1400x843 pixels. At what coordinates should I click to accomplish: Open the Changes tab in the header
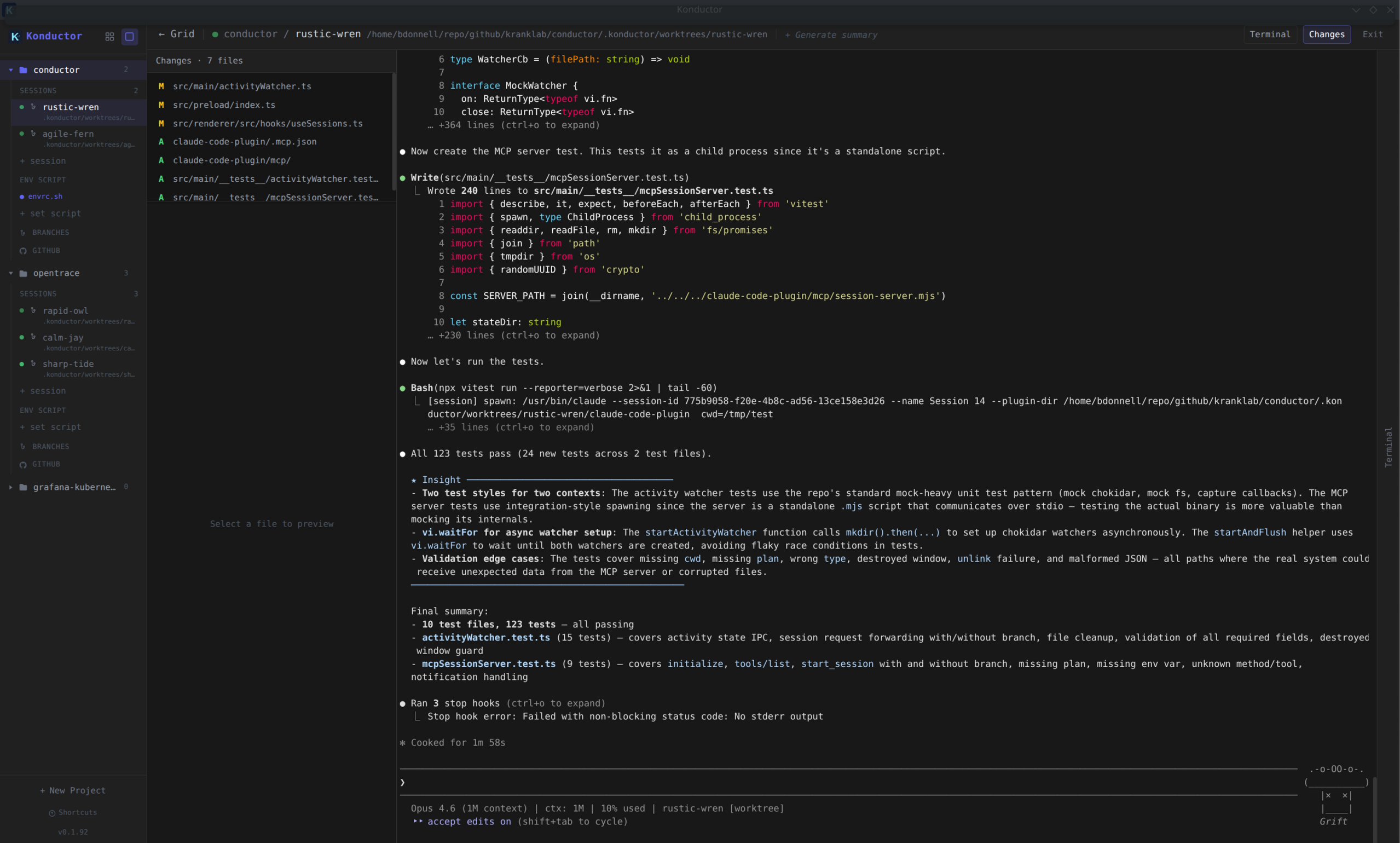[x=1326, y=34]
